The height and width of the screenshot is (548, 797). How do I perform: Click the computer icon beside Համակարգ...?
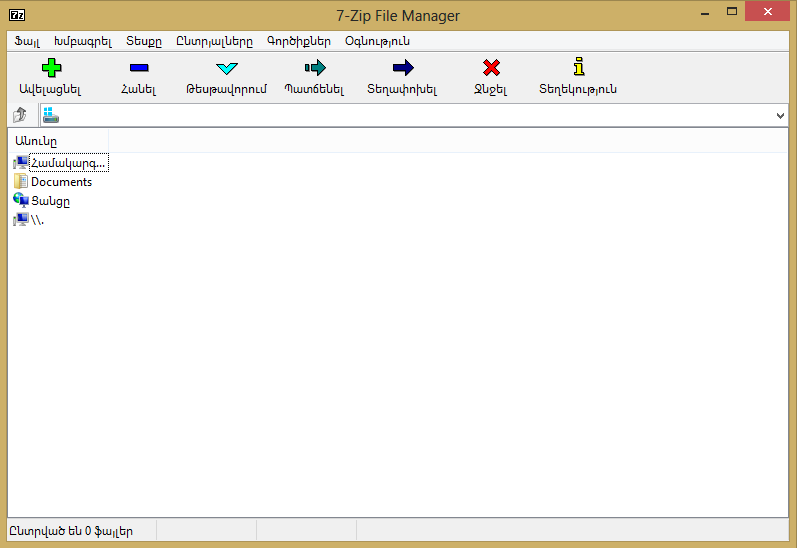point(21,163)
